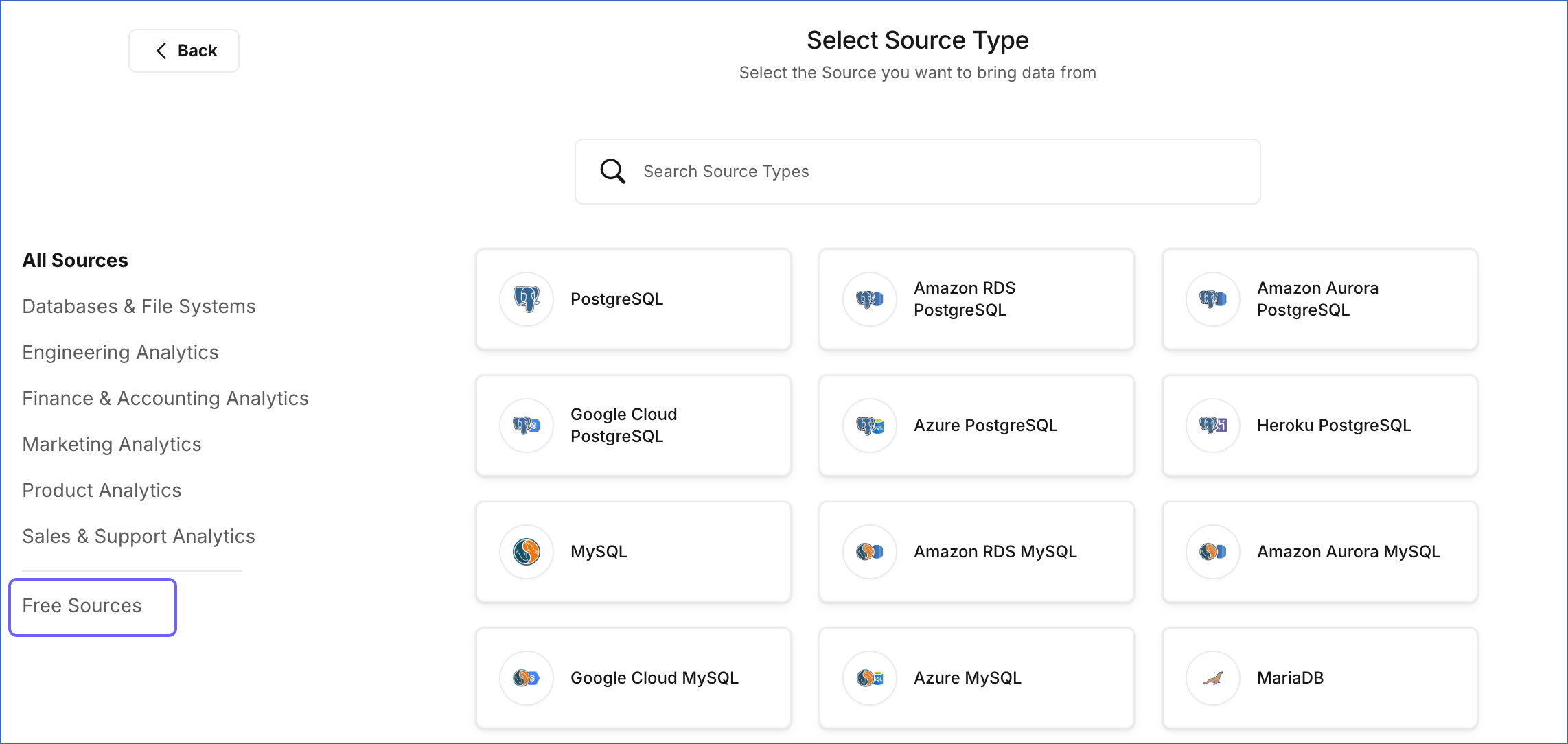
Task: Click the Google Cloud MySQL icon
Action: (x=527, y=678)
